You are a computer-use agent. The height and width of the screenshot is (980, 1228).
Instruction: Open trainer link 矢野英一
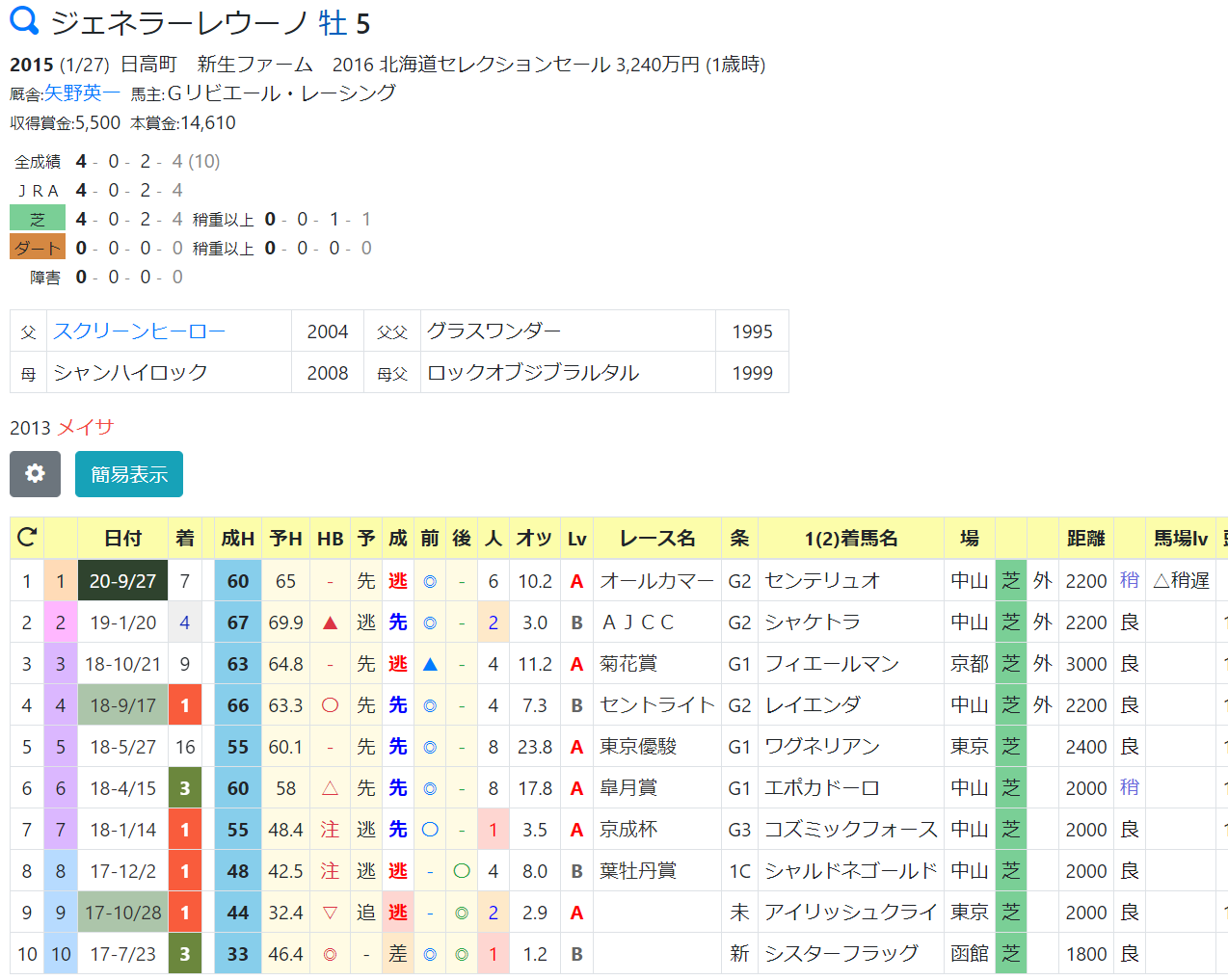(82, 93)
